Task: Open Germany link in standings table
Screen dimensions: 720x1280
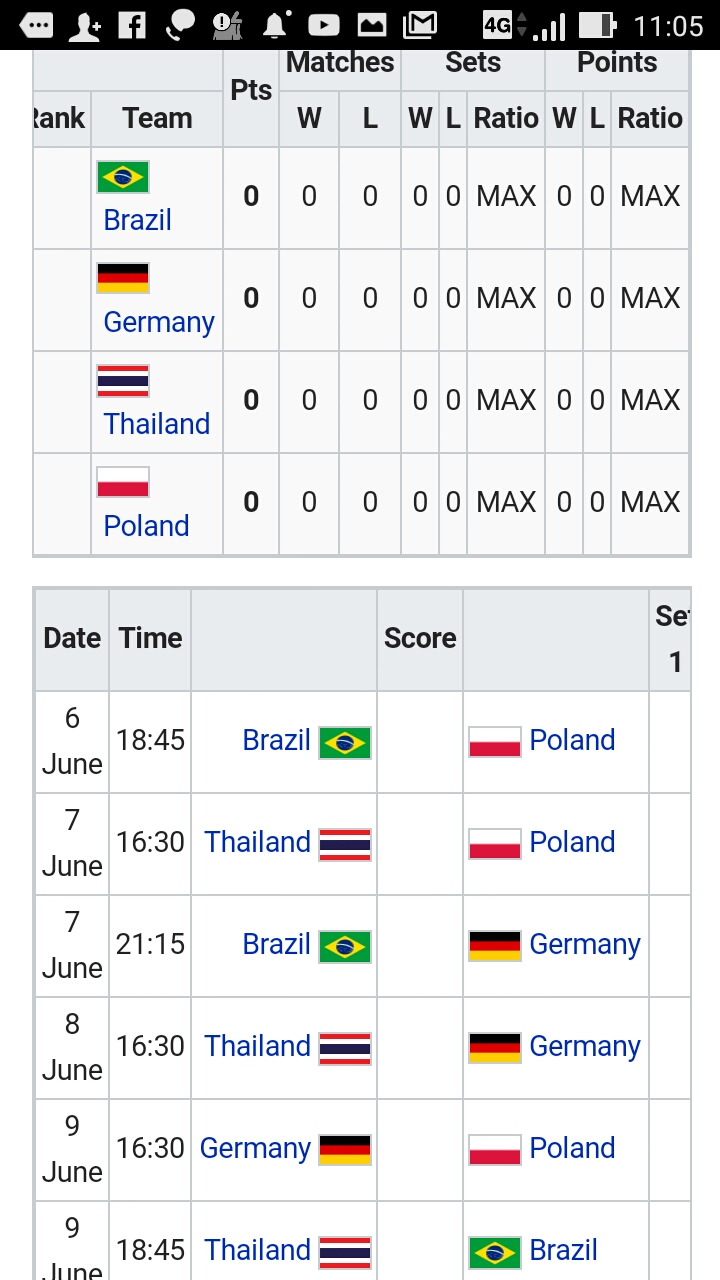Action: pyautogui.click(x=159, y=322)
